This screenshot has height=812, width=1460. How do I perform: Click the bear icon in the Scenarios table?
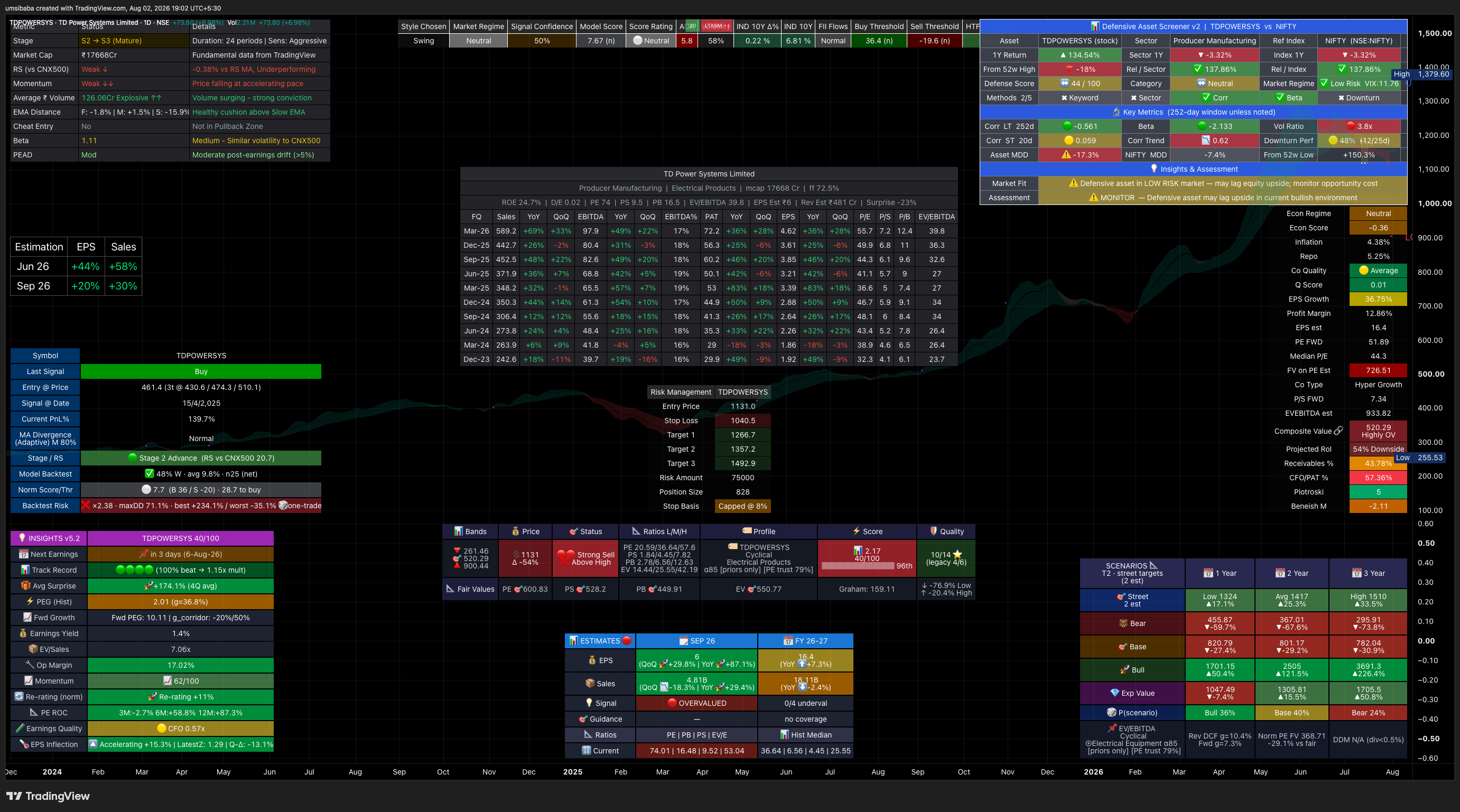[x=1123, y=623]
